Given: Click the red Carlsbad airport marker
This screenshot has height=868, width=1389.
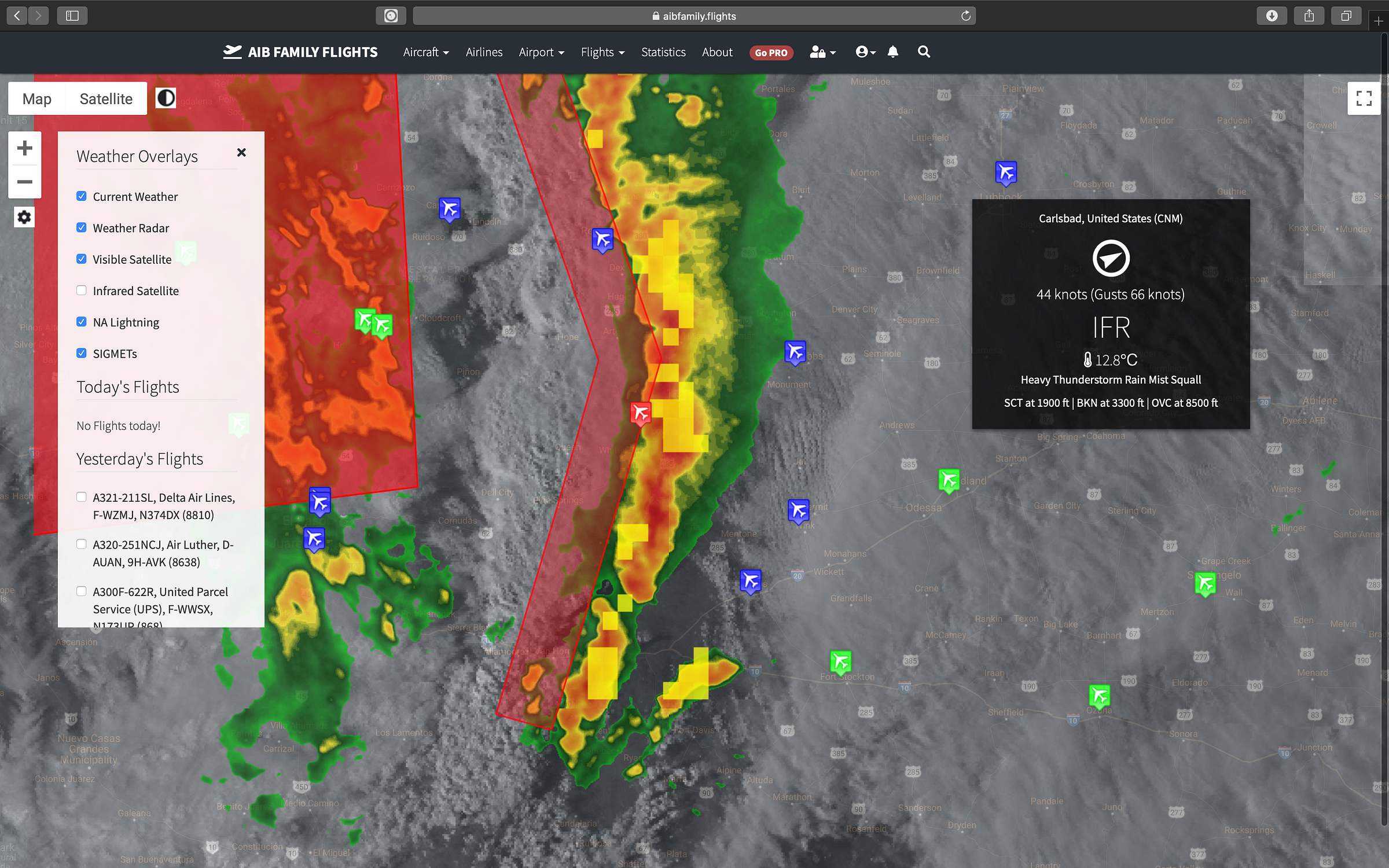Looking at the screenshot, I should (640, 413).
